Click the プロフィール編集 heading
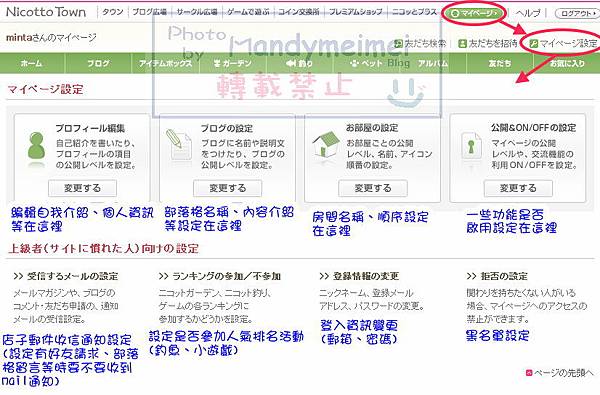Viewport: 600px width, 395px height. click(x=90, y=128)
